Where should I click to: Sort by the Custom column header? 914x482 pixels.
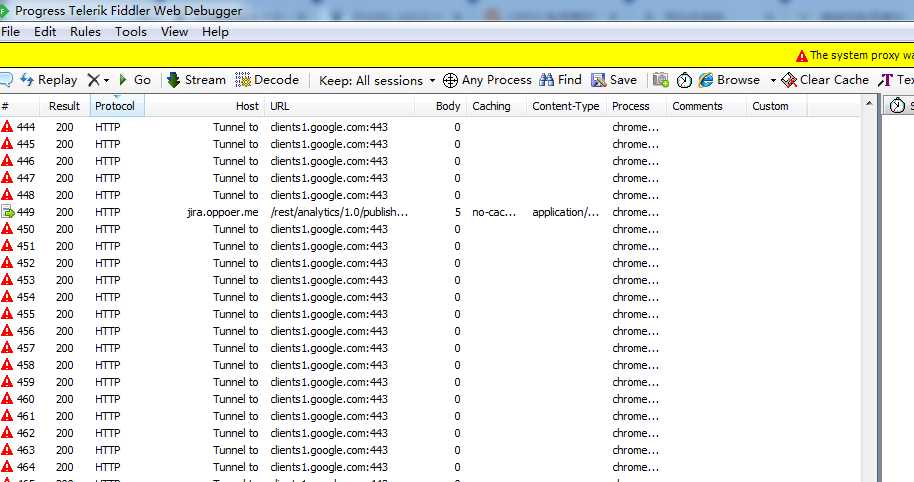[x=776, y=106]
